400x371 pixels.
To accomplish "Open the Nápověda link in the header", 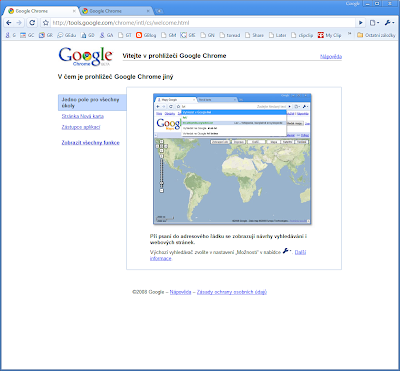I will tap(331, 57).
